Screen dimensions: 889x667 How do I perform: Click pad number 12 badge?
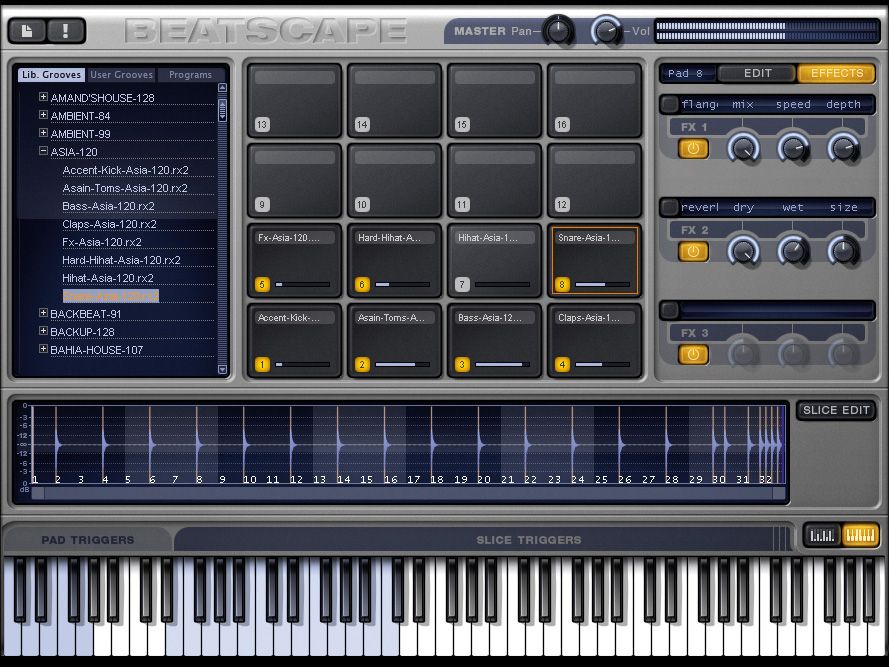[x=562, y=204]
